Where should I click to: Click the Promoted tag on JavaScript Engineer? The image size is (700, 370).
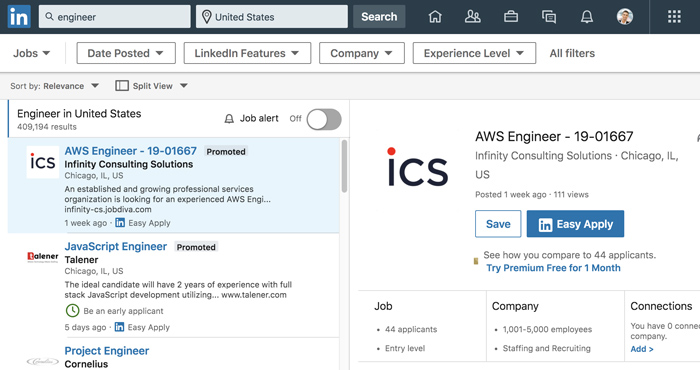click(x=196, y=247)
